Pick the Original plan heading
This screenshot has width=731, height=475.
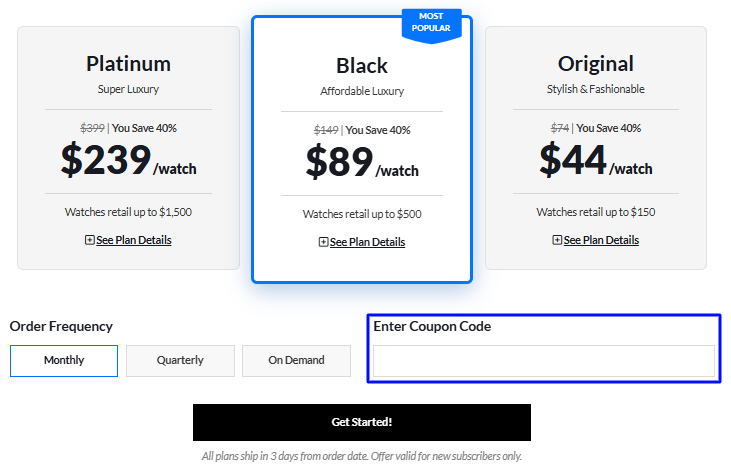(596, 63)
